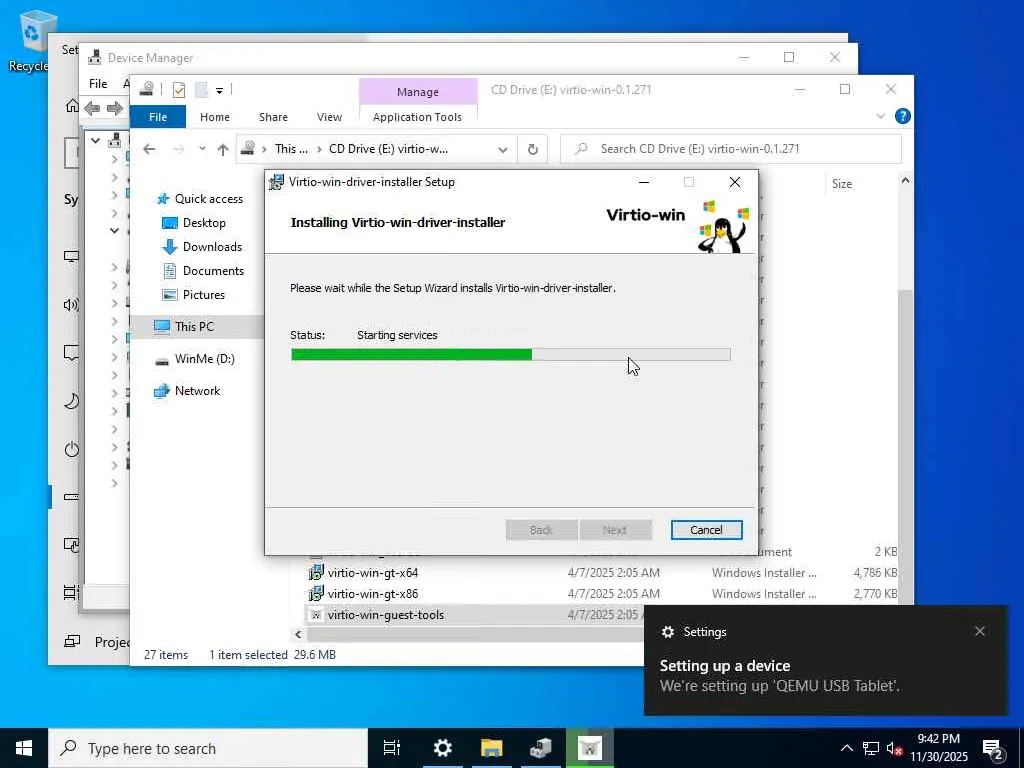This screenshot has width=1024, height=768.
Task: Click the New folder quick access icon
Action: pos(201,90)
